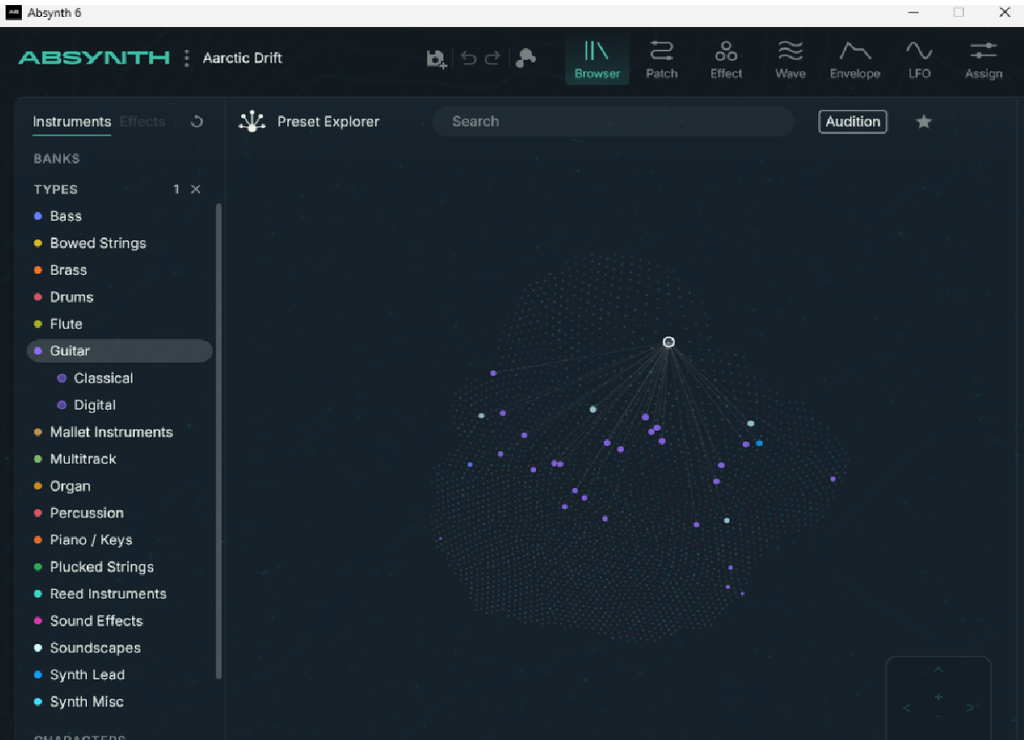This screenshot has width=1024, height=740.
Task: Select the Soundscapes type
Action: pos(120,648)
